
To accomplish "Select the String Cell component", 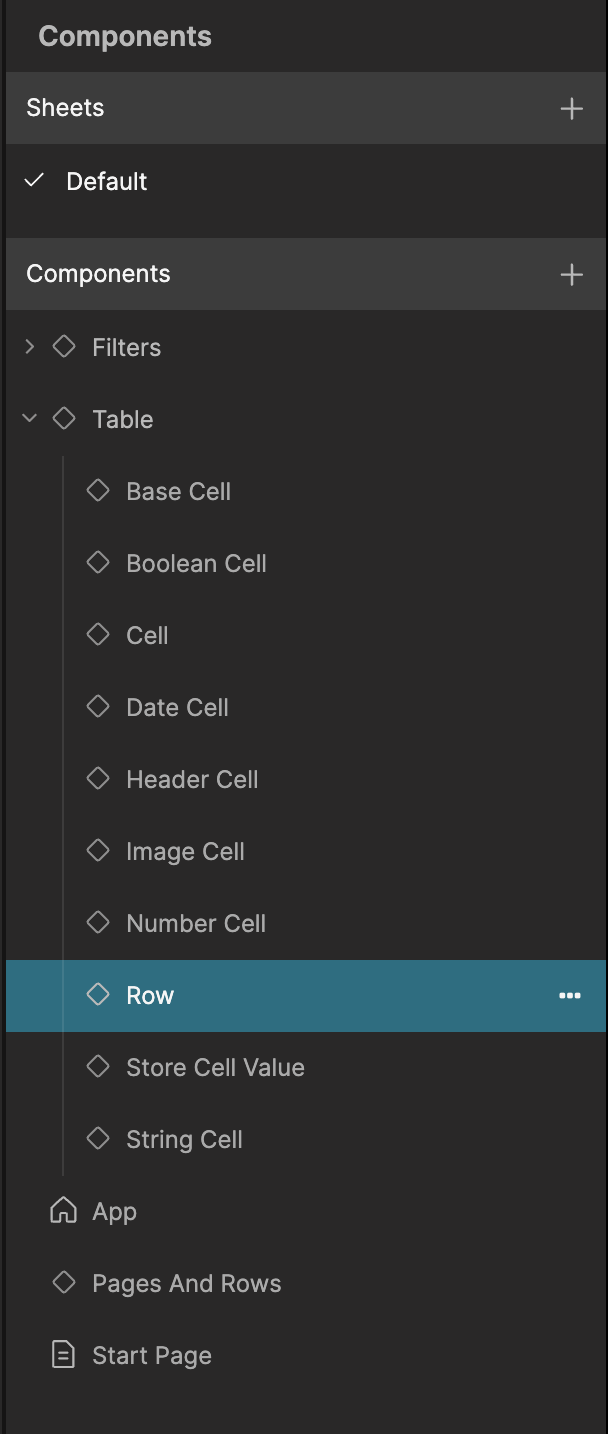I will (184, 1139).
